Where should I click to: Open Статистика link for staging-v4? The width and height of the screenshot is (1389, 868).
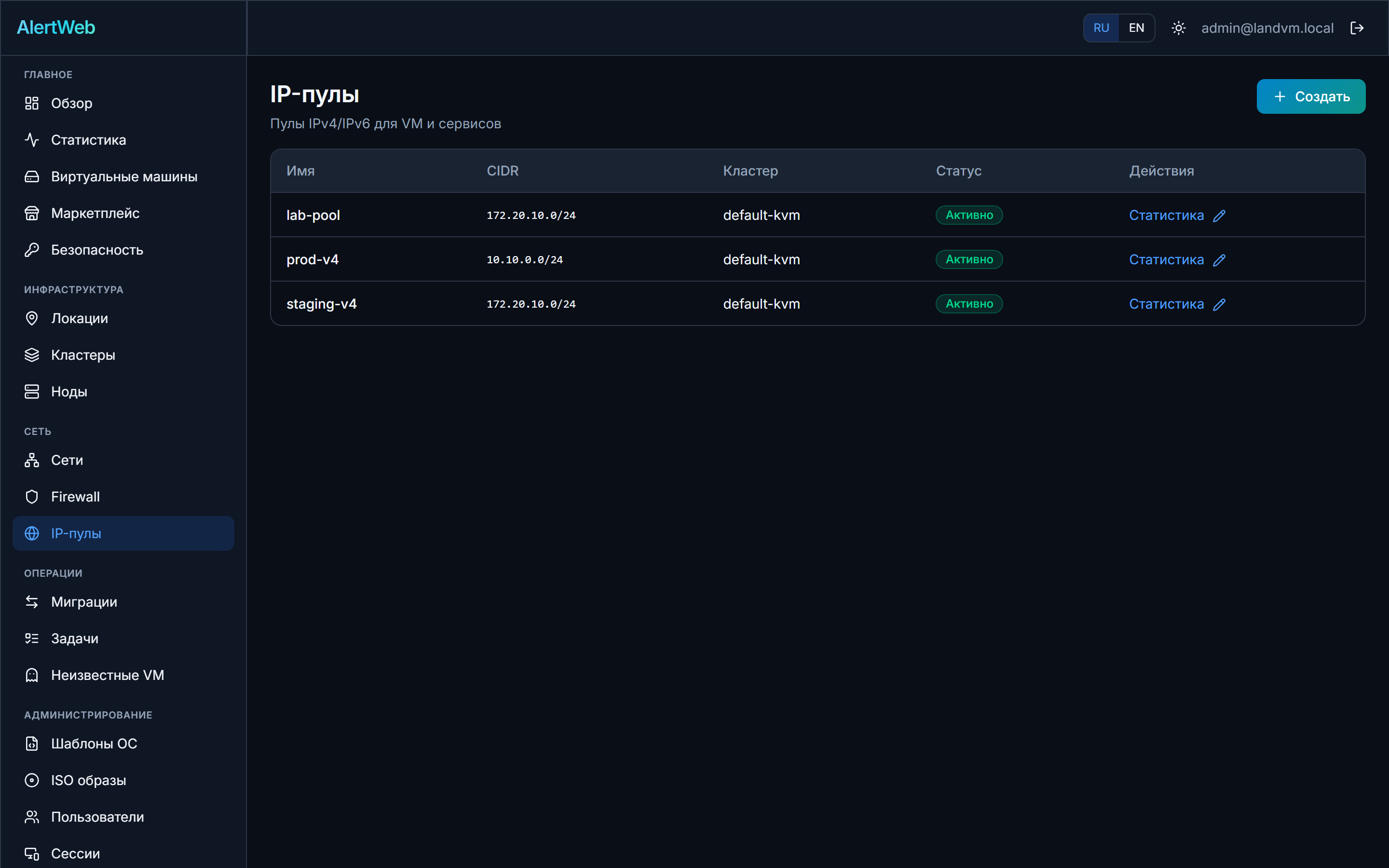(x=1166, y=304)
